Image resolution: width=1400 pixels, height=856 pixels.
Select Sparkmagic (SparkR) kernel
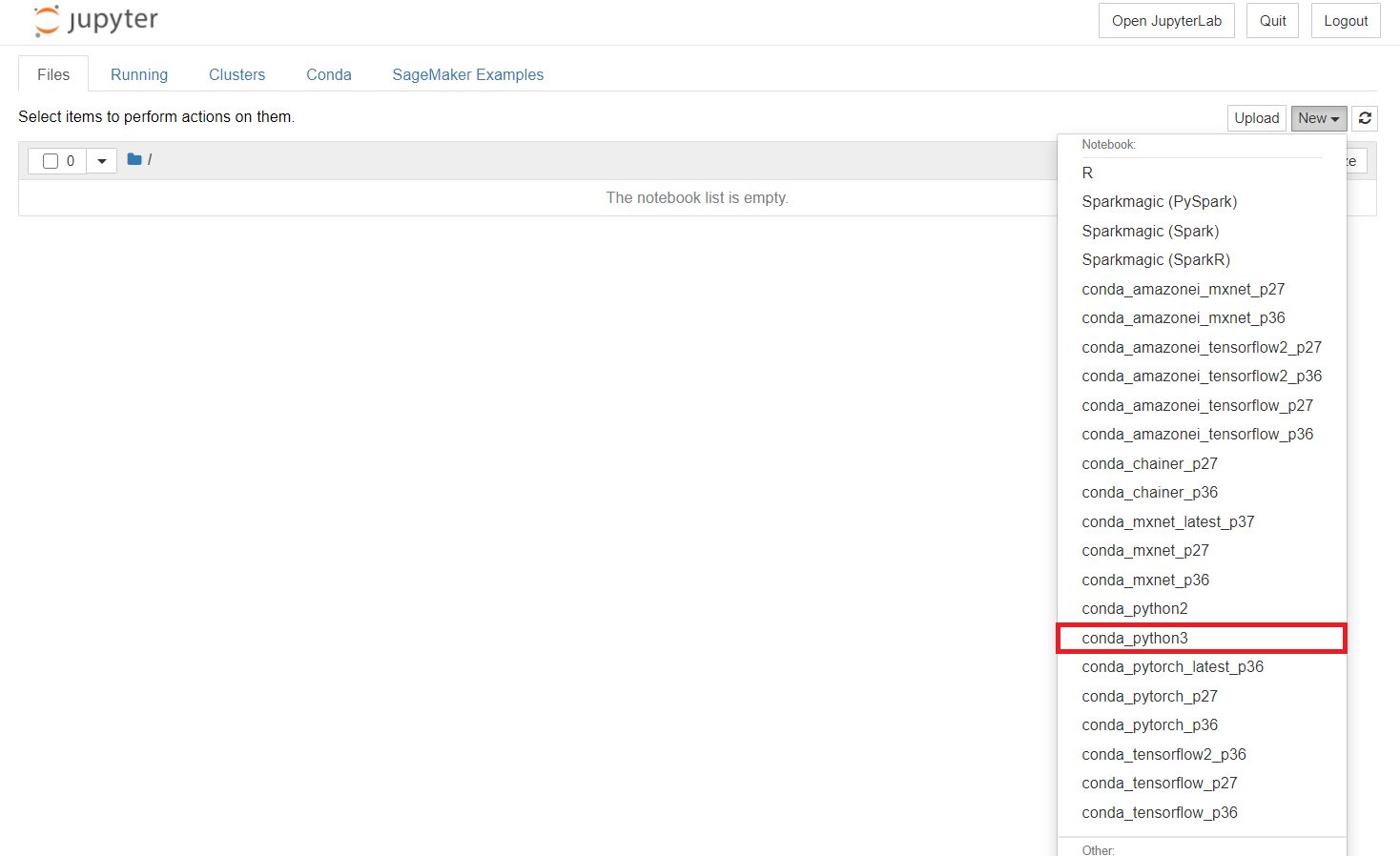coord(1202,260)
